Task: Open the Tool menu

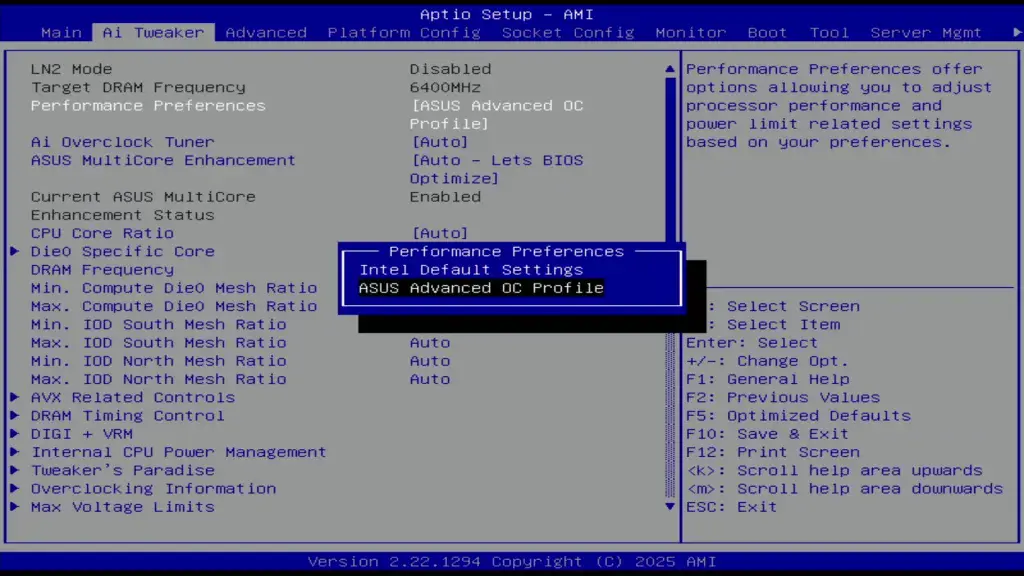Action: pyautogui.click(x=829, y=32)
